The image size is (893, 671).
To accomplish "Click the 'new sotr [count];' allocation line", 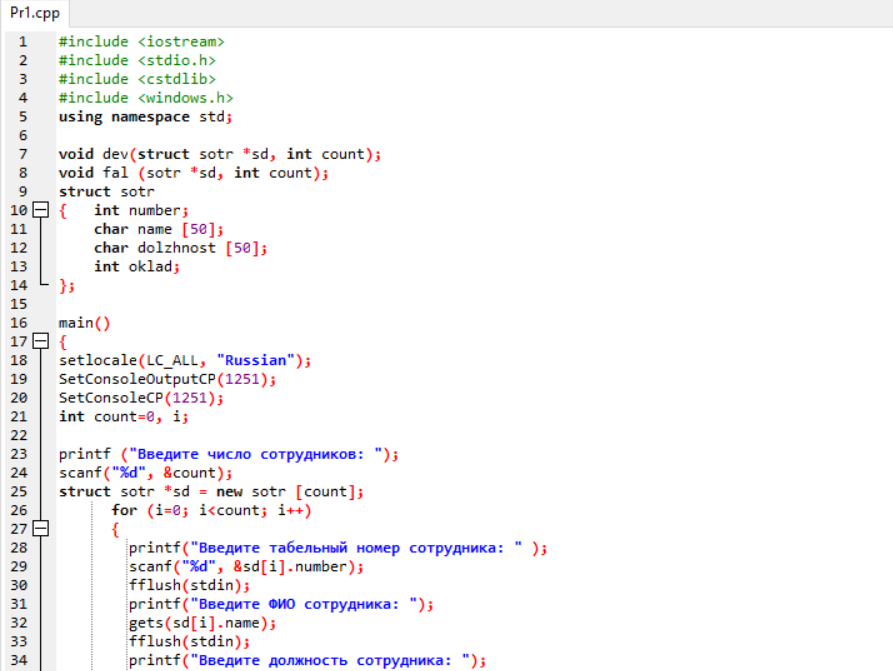I will (x=211, y=492).
